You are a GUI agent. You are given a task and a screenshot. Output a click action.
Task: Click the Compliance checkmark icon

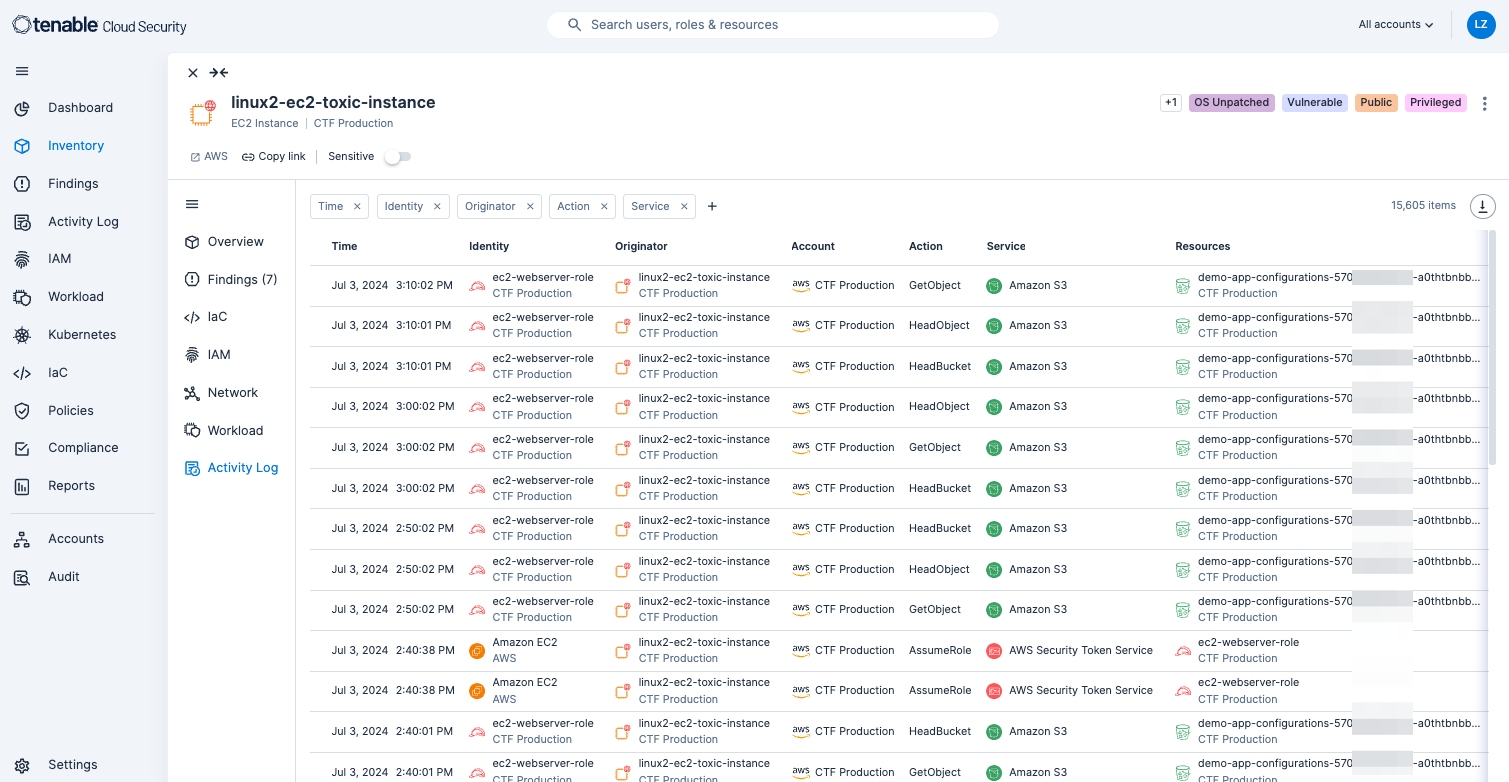point(22,448)
